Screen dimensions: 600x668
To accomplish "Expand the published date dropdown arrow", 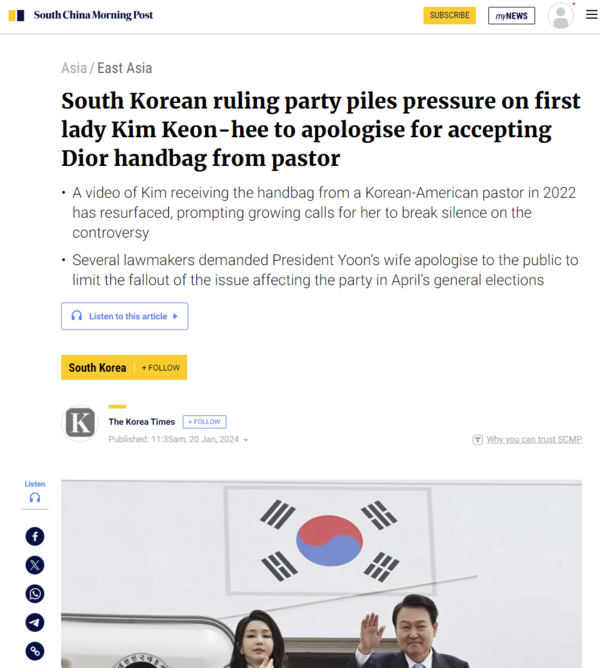I will tap(246, 440).
